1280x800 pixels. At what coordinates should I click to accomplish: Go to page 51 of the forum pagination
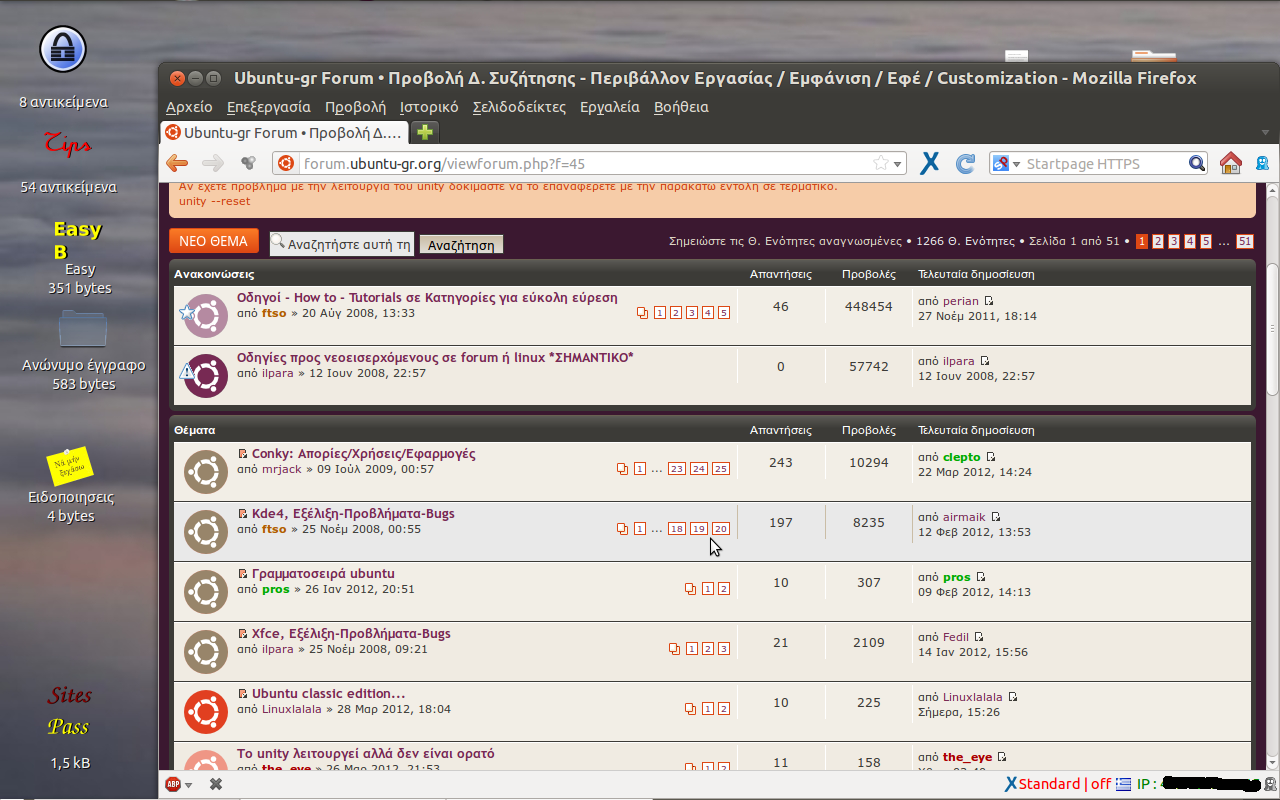pyautogui.click(x=1244, y=241)
